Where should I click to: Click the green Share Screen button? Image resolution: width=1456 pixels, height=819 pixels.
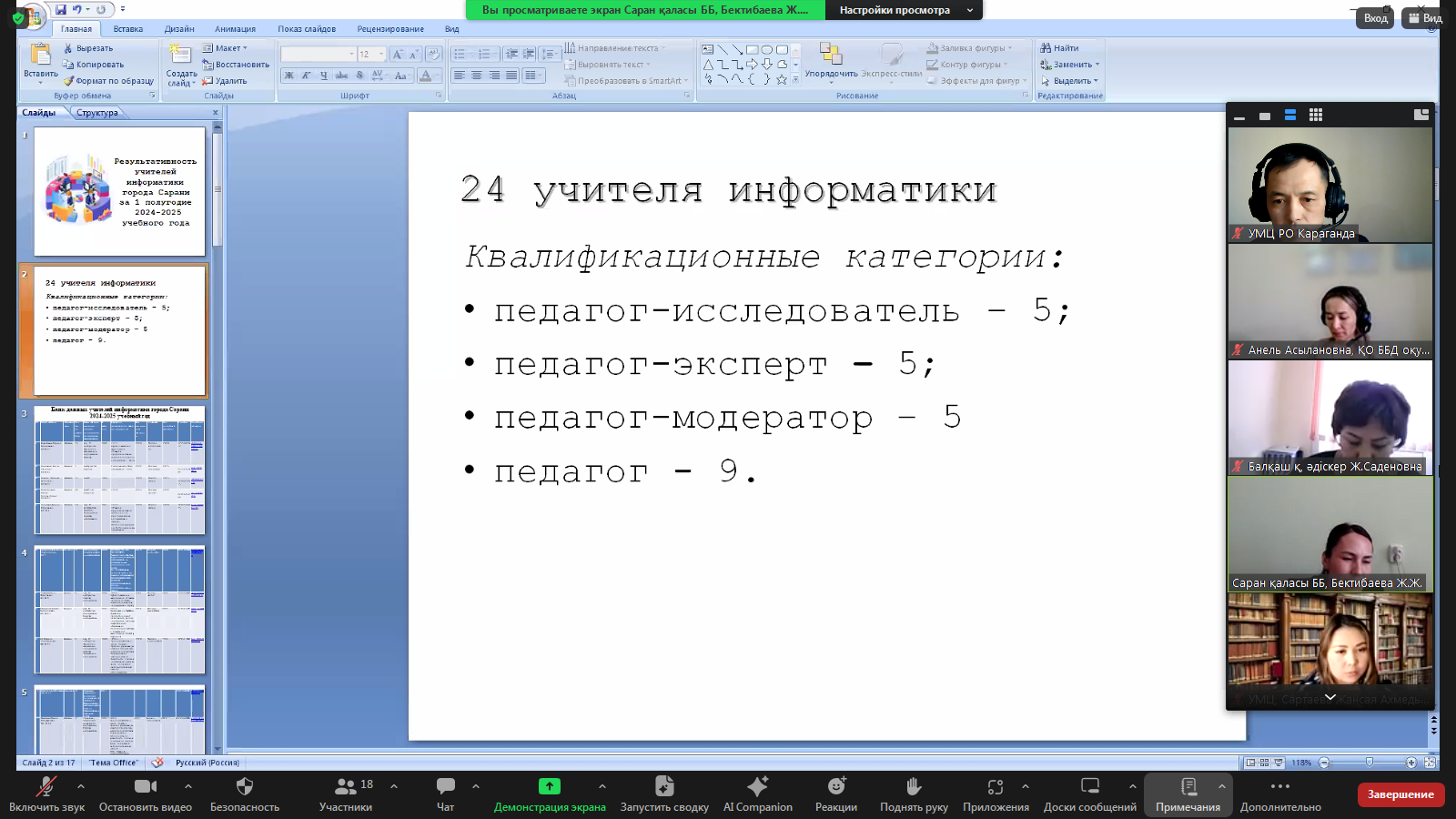click(550, 793)
